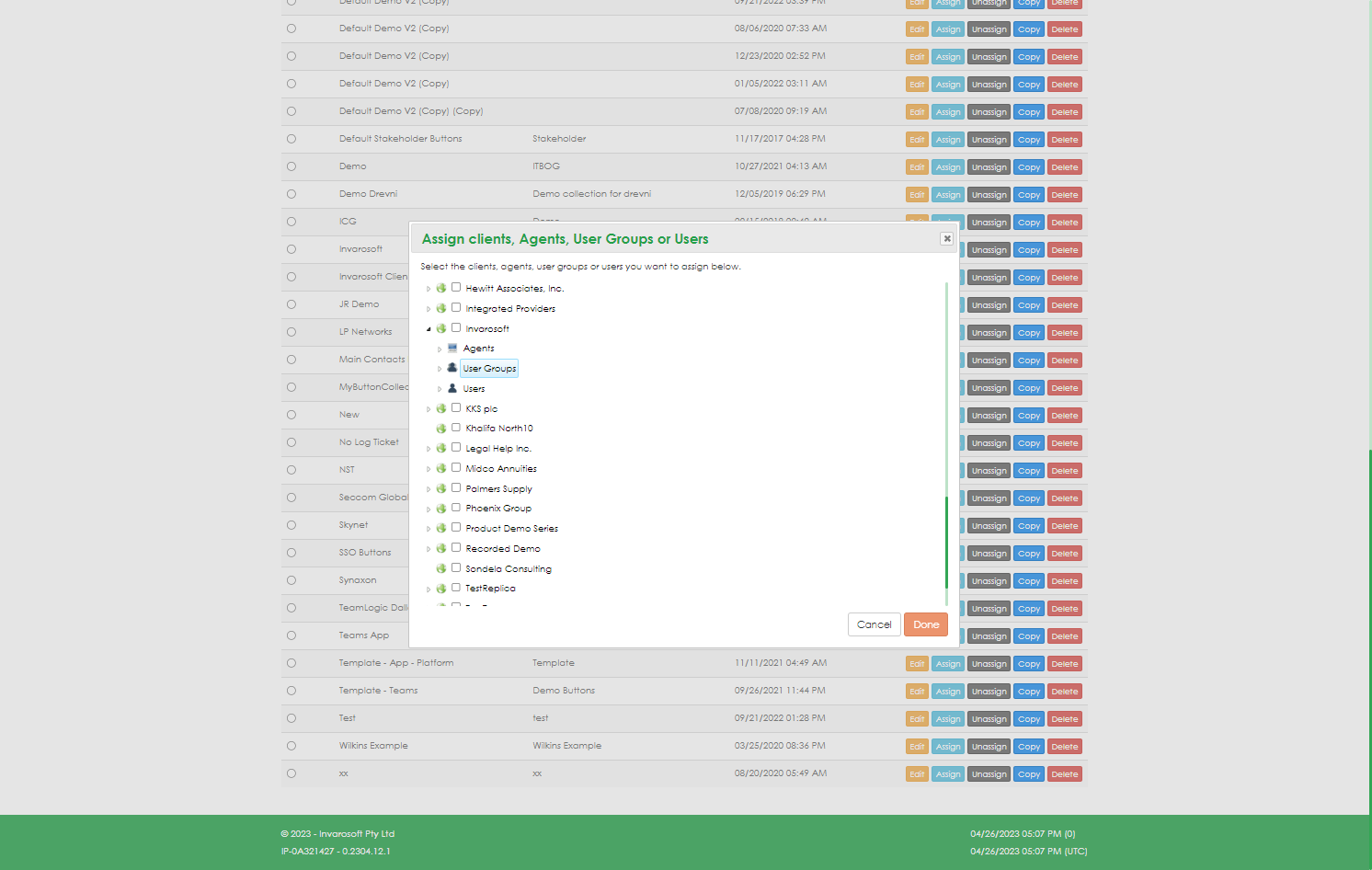This screenshot has width=1372, height=870.
Task: Close the Assign clients dialog
Action: coord(947,238)
